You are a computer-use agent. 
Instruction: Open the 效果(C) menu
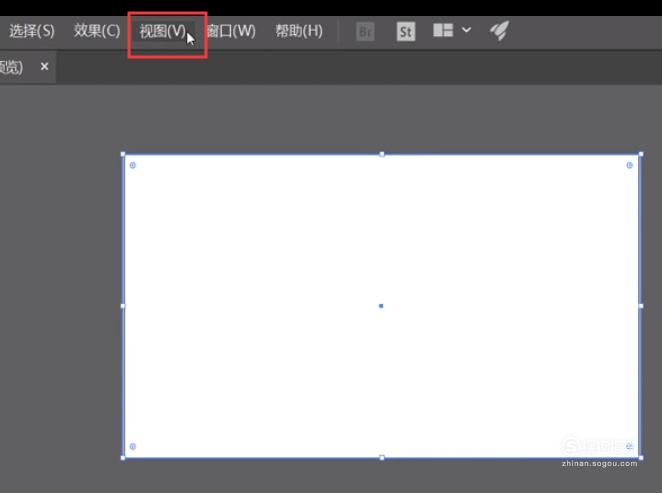point(97,31)
